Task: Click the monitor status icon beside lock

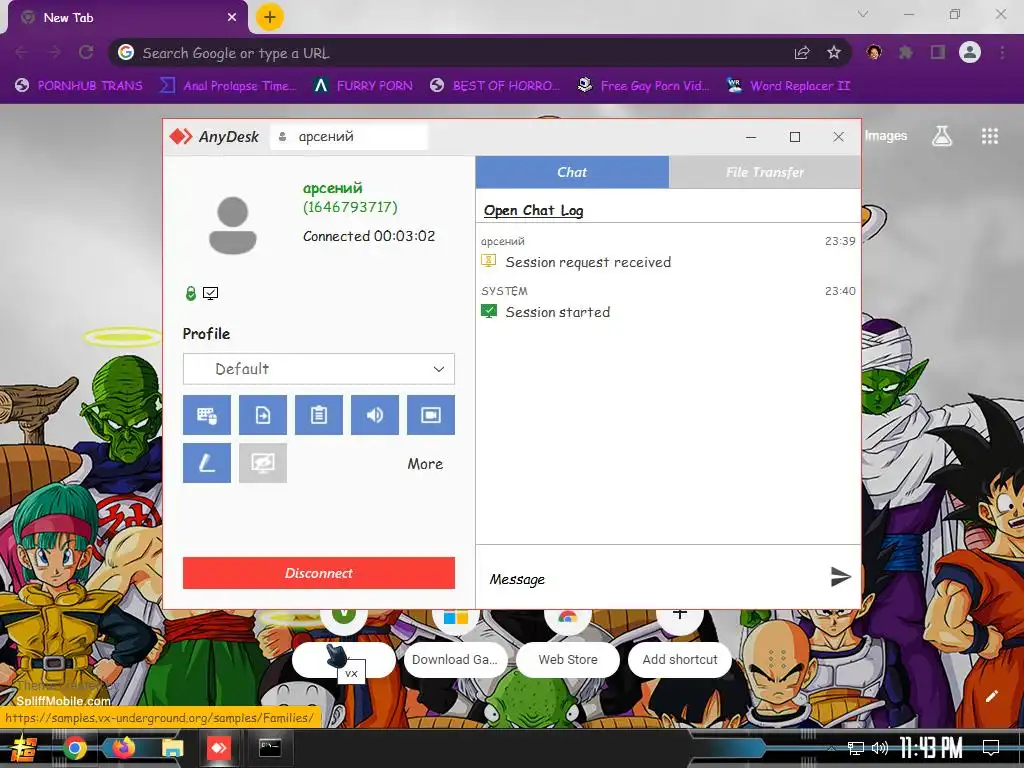Action: click(210, 293)
